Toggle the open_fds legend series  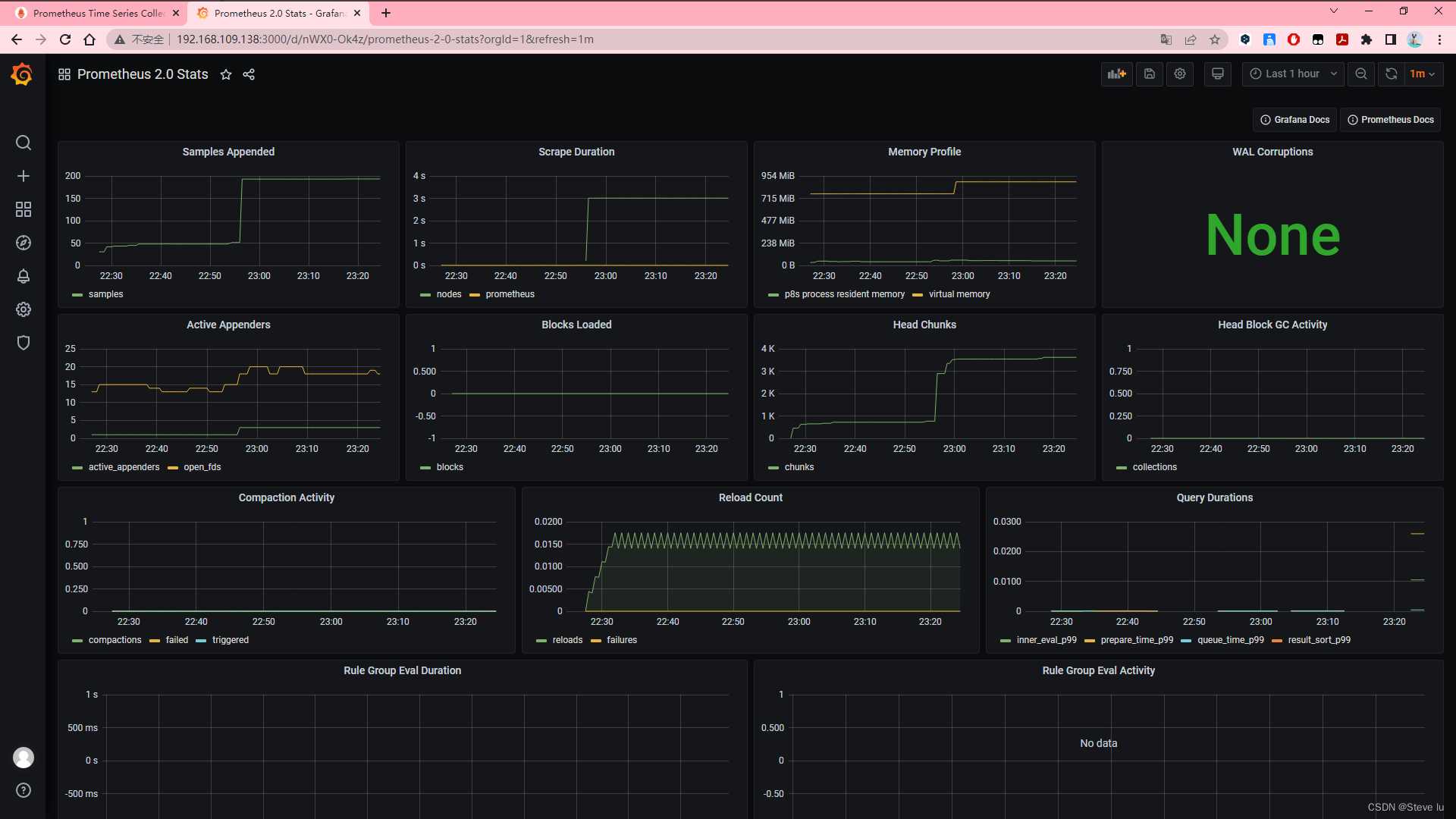point(202,467)
